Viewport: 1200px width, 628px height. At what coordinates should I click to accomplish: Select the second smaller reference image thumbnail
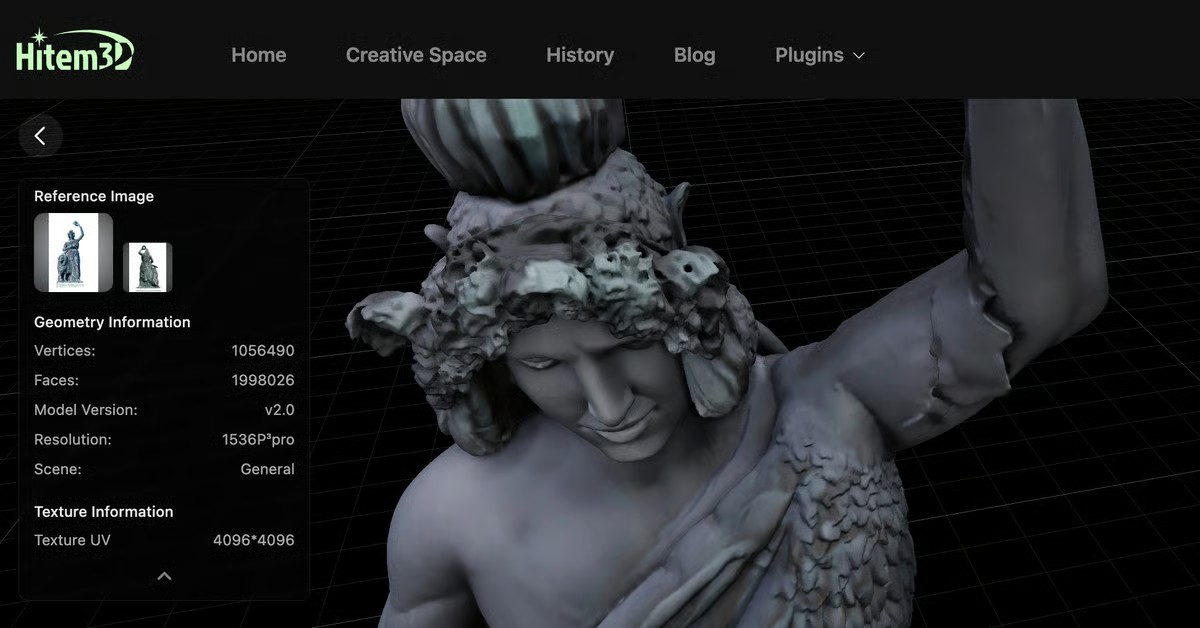(x=147, y=267)
